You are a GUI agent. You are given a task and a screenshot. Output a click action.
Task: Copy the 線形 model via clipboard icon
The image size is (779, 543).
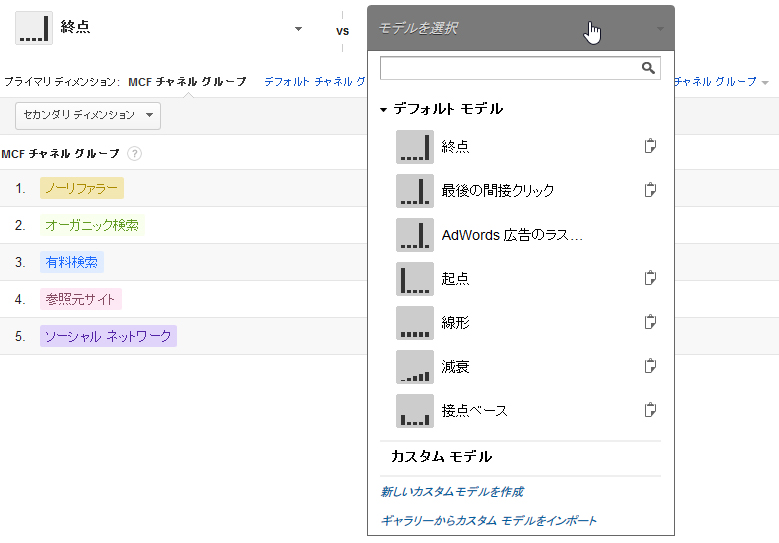[x=650, y=322]
